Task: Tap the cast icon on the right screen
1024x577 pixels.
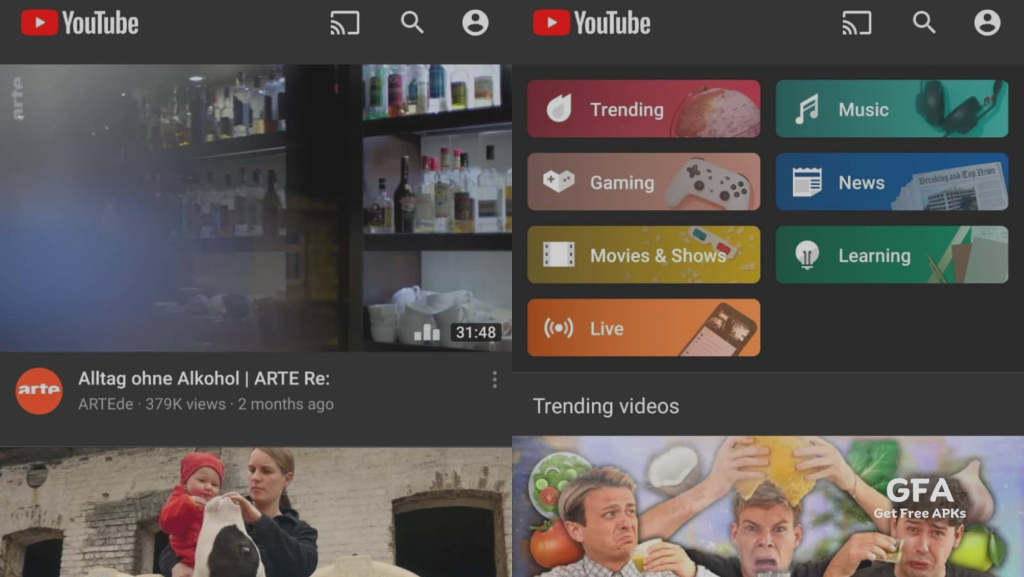Action: (x=857, y=23)
